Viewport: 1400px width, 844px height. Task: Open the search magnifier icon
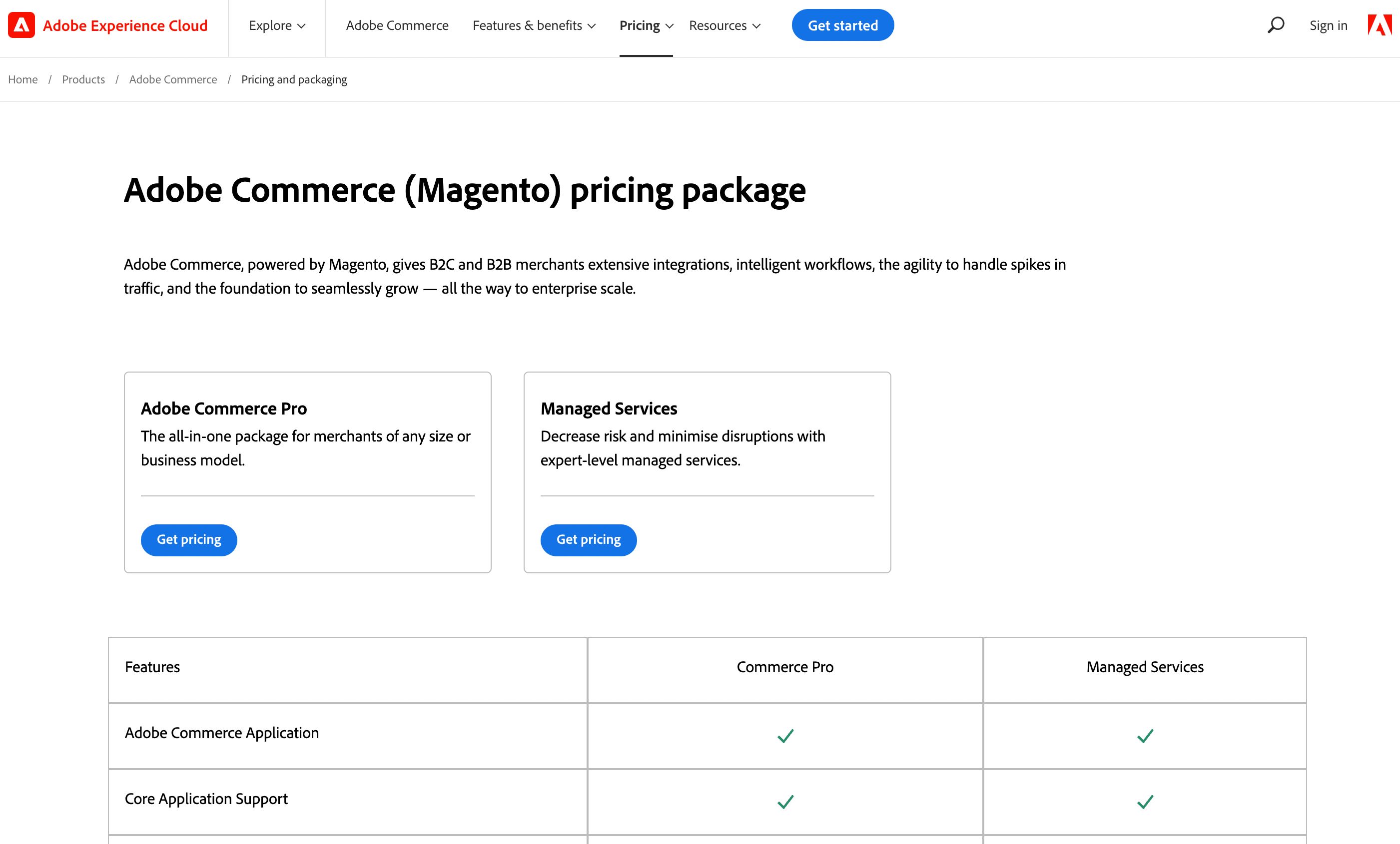(x=1275, y=25)
